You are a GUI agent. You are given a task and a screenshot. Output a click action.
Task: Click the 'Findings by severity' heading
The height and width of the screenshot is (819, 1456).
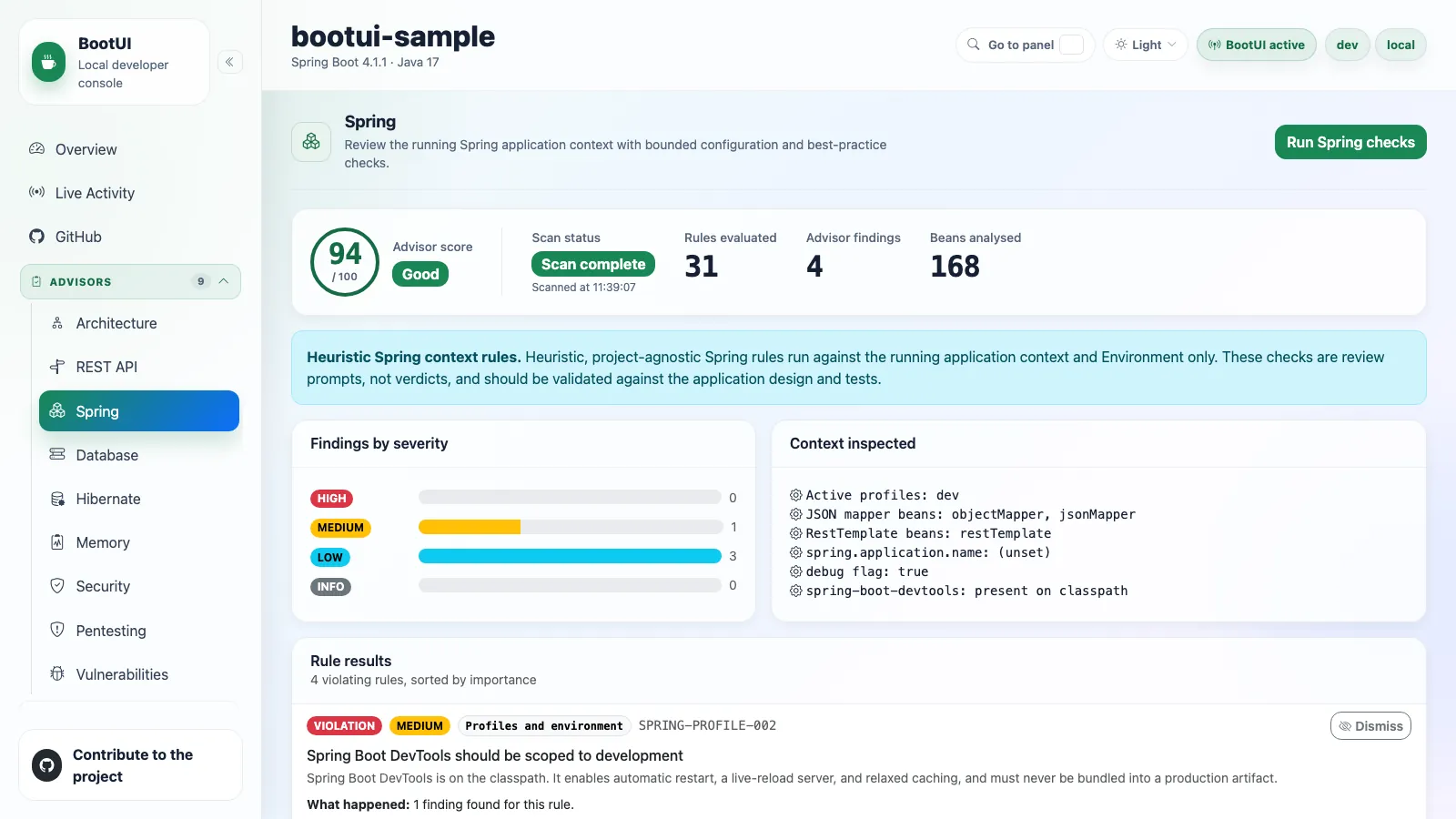coord(379,443)
